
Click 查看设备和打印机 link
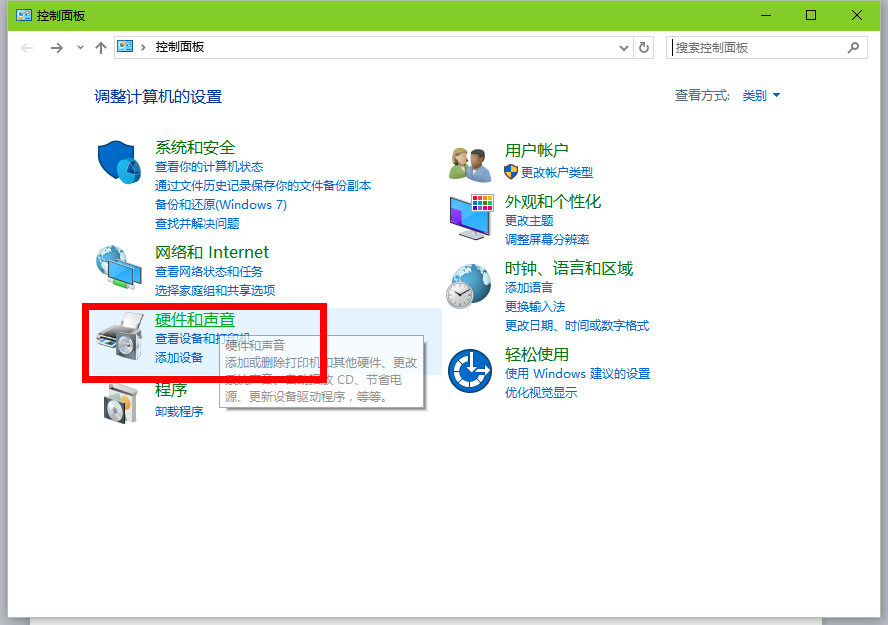coord(202,339)
